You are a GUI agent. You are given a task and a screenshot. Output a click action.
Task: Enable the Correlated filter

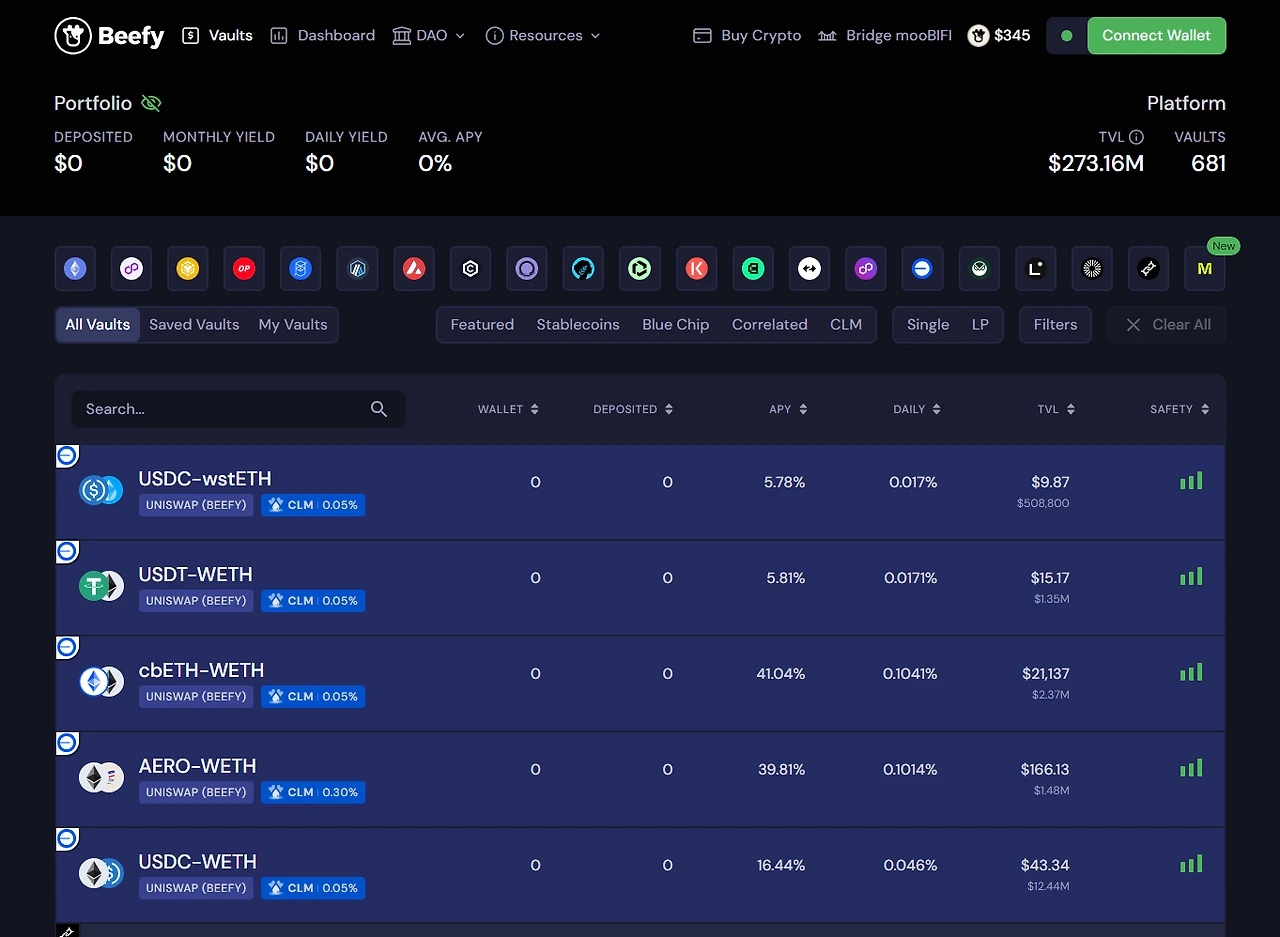click(x=770, y=325)
